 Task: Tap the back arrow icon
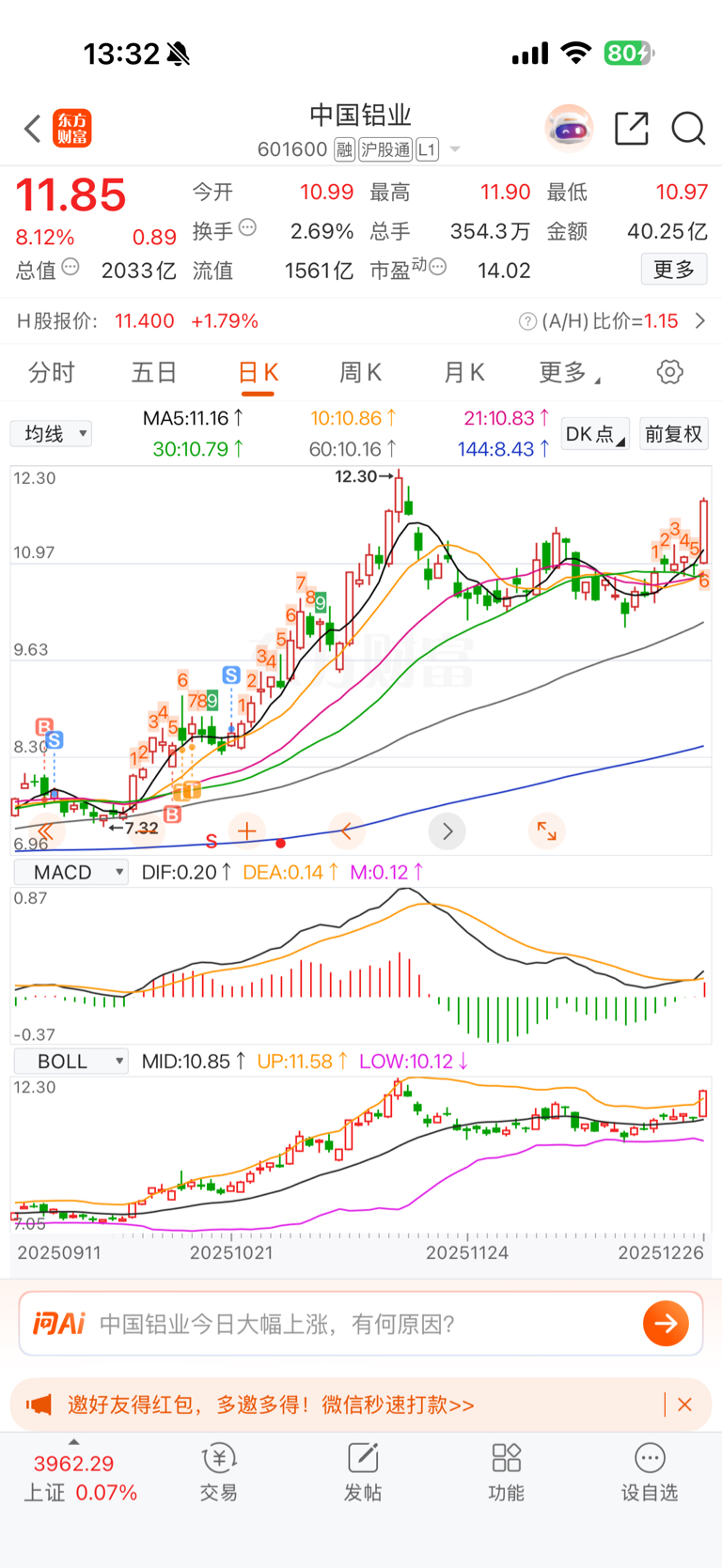tap(33, 129)
